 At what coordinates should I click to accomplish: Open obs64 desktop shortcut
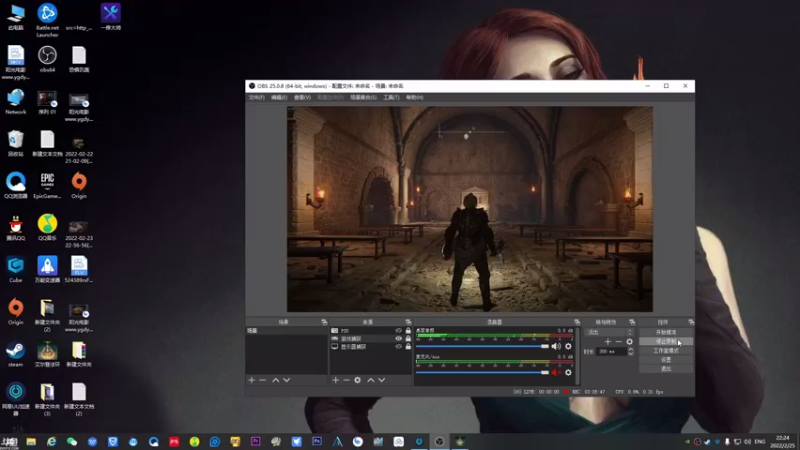pyautogui.click(x=47, y=59)
